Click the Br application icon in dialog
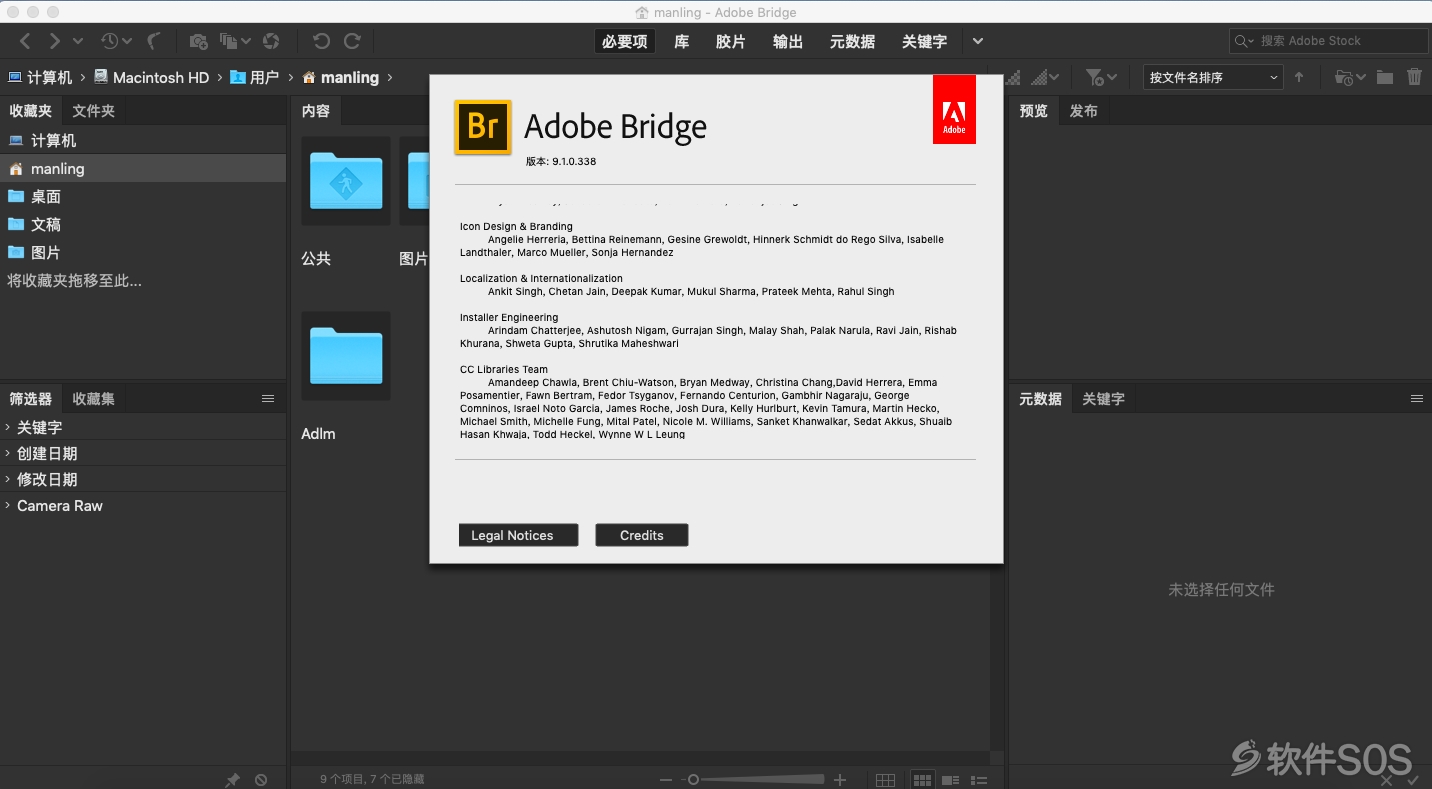 [x=483, y=127]
